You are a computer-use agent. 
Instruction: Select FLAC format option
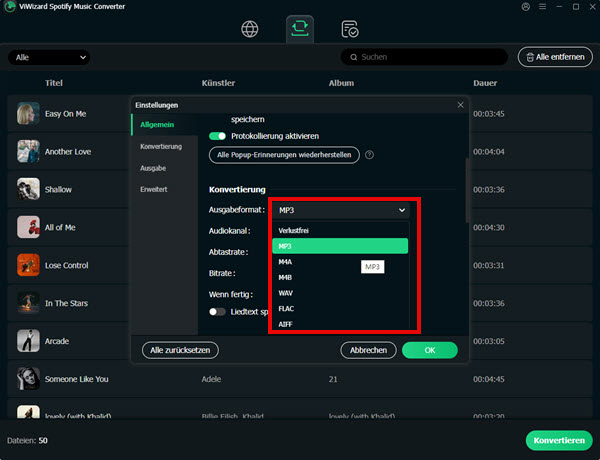click(x=340, y=309)
